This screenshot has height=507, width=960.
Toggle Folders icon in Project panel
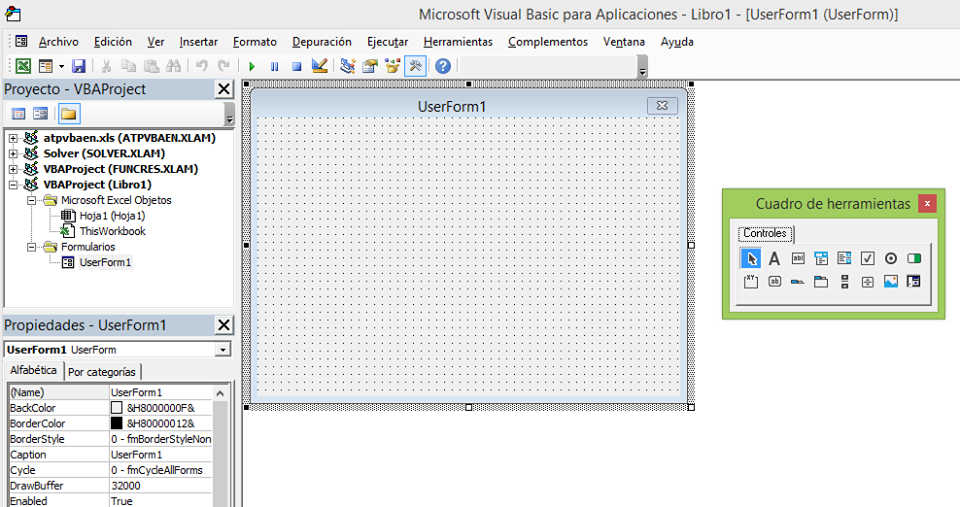coord(69,114)
